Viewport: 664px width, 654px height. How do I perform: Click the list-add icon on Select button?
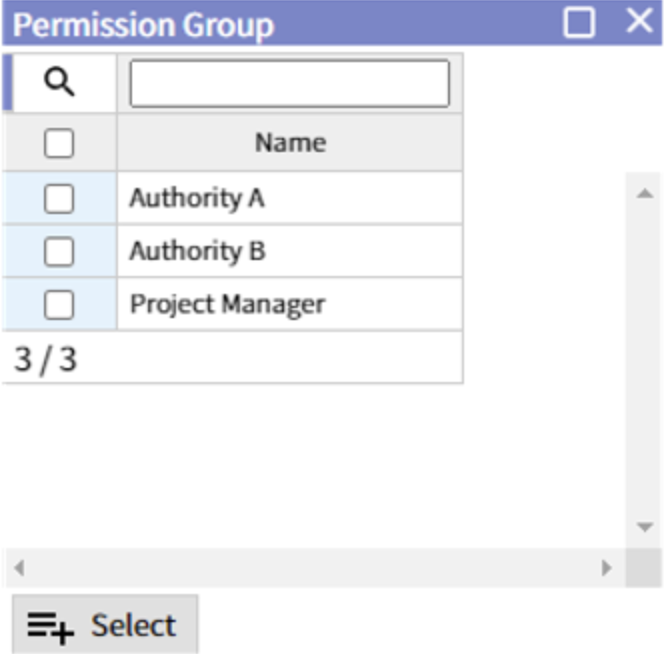click(51, 628)
